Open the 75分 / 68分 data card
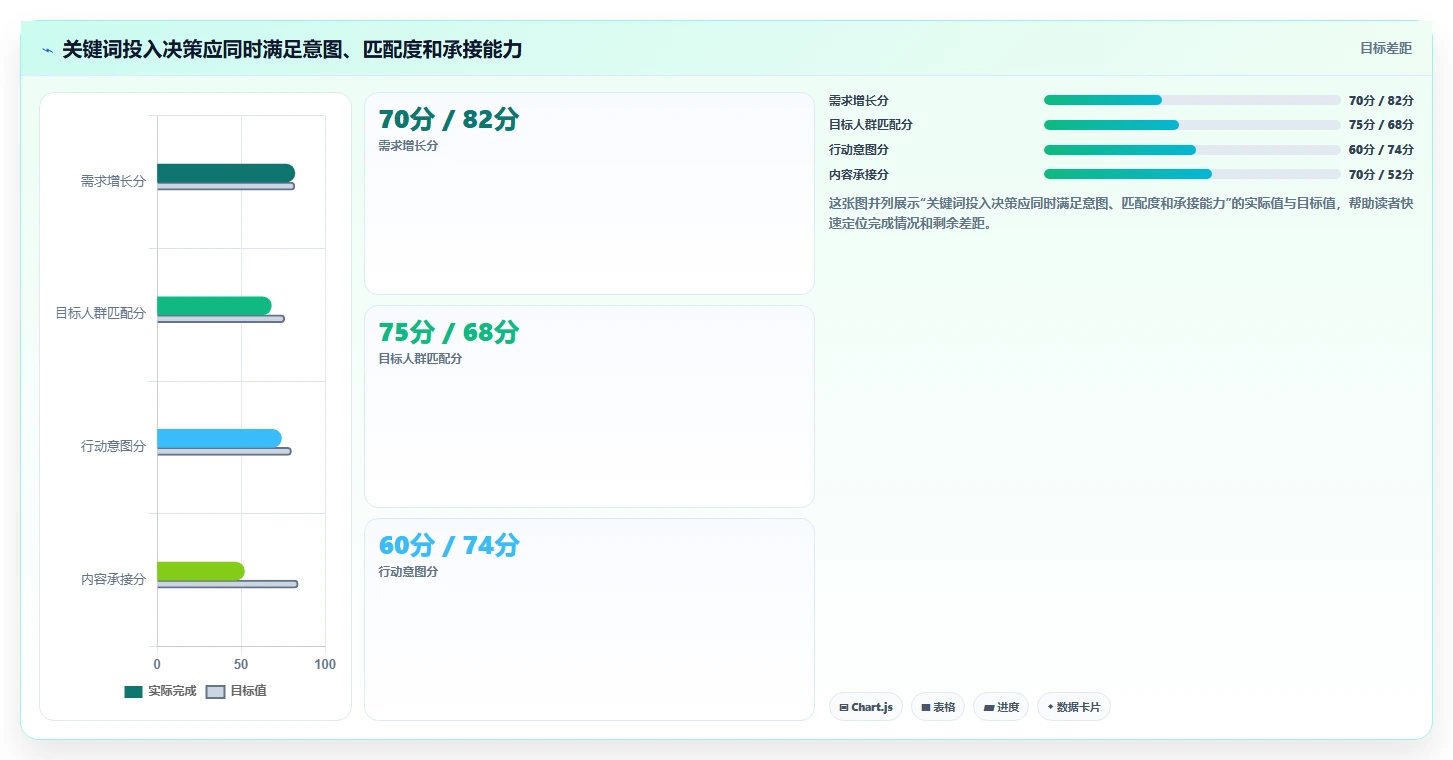 (x=589, y=407)
